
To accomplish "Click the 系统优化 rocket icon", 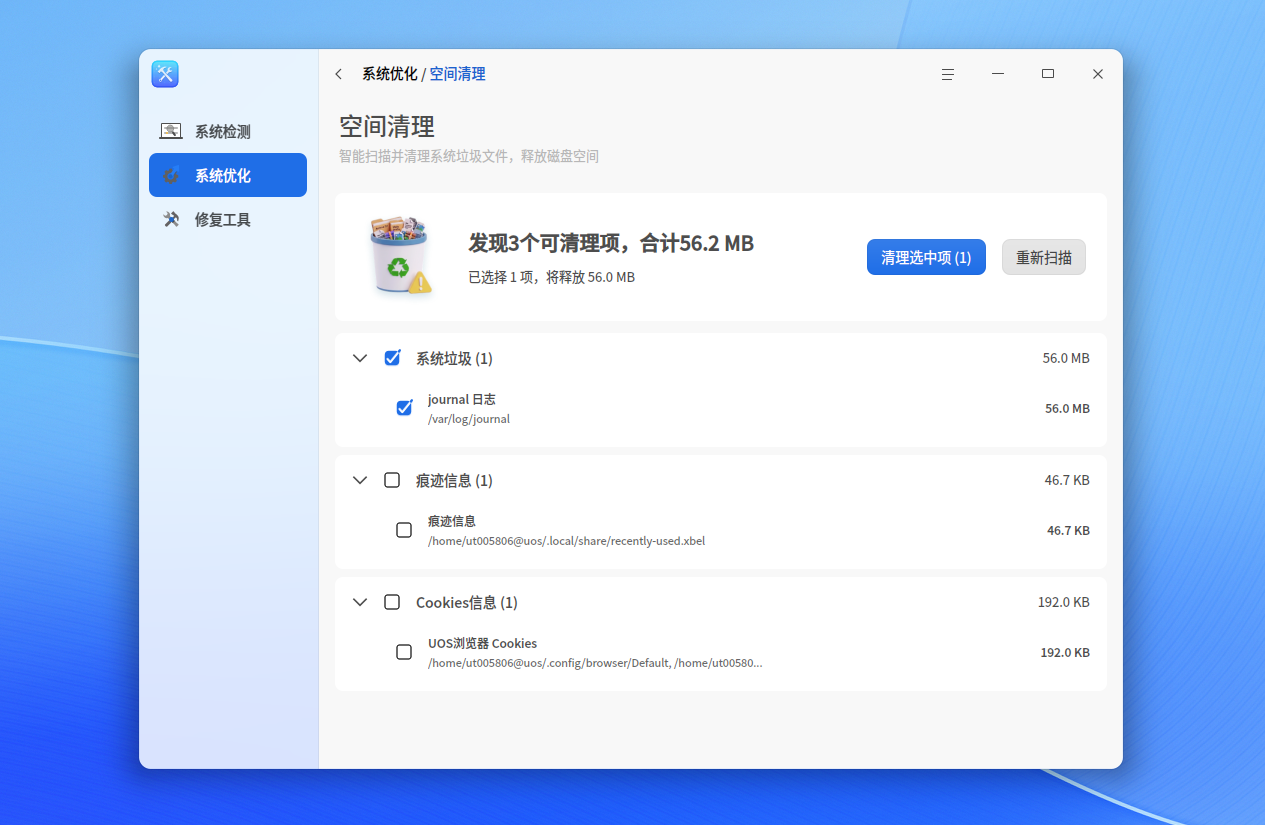I will pyautogui.click(x=171, y=175).
